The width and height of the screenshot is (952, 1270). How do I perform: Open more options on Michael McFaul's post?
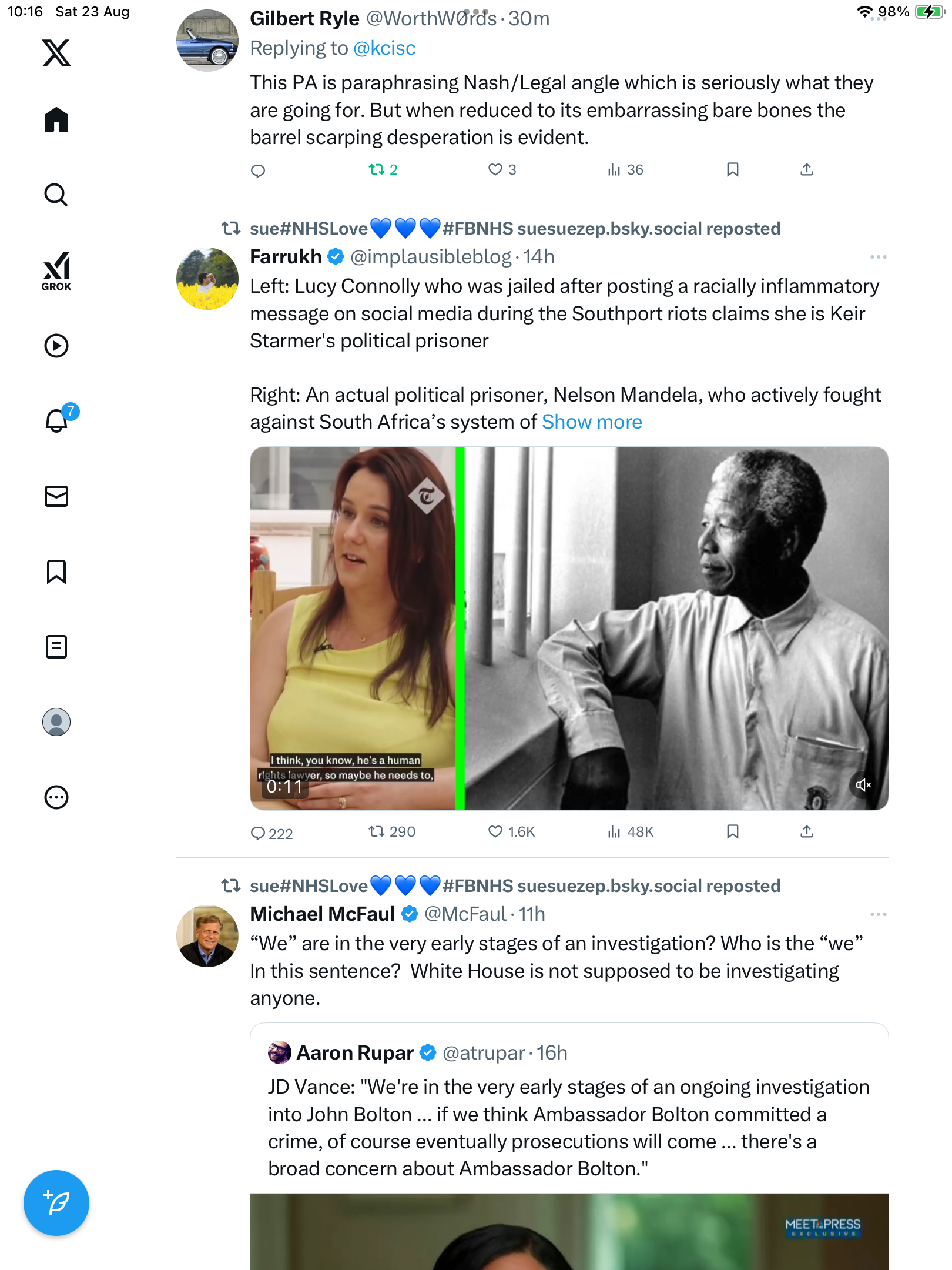click(878, 914)
